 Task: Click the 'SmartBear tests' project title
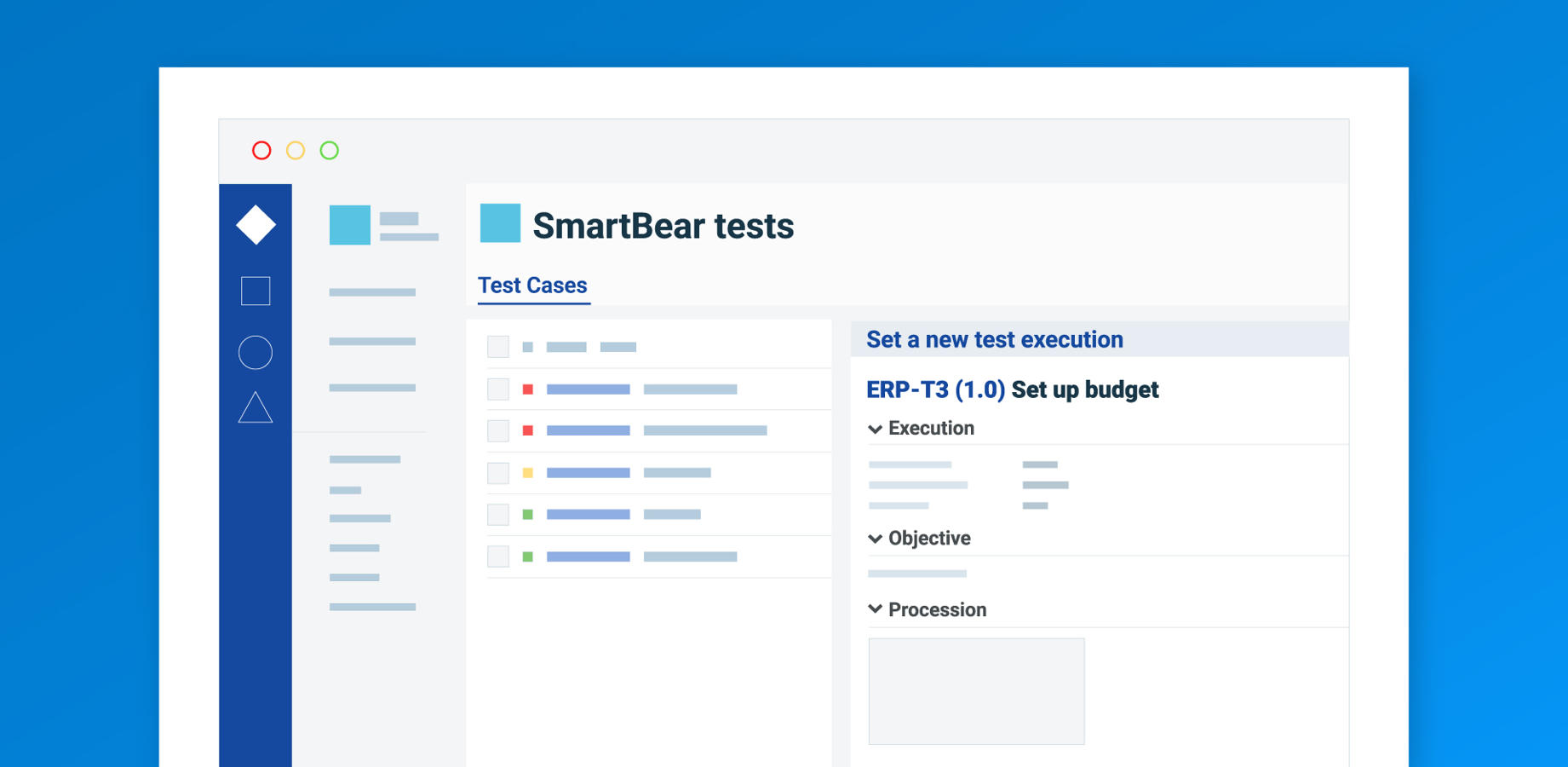click(663, 226)
